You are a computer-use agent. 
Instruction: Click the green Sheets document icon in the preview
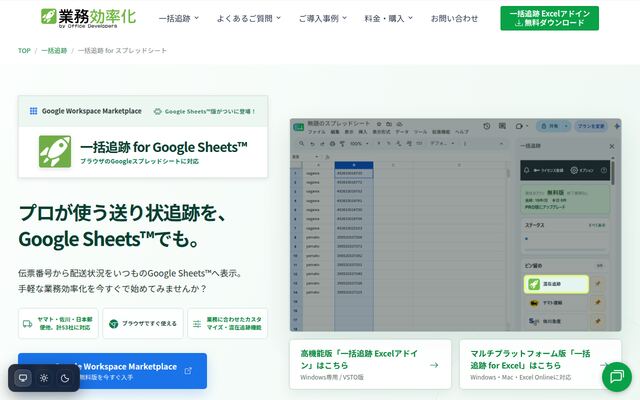(x=298, y=127)
